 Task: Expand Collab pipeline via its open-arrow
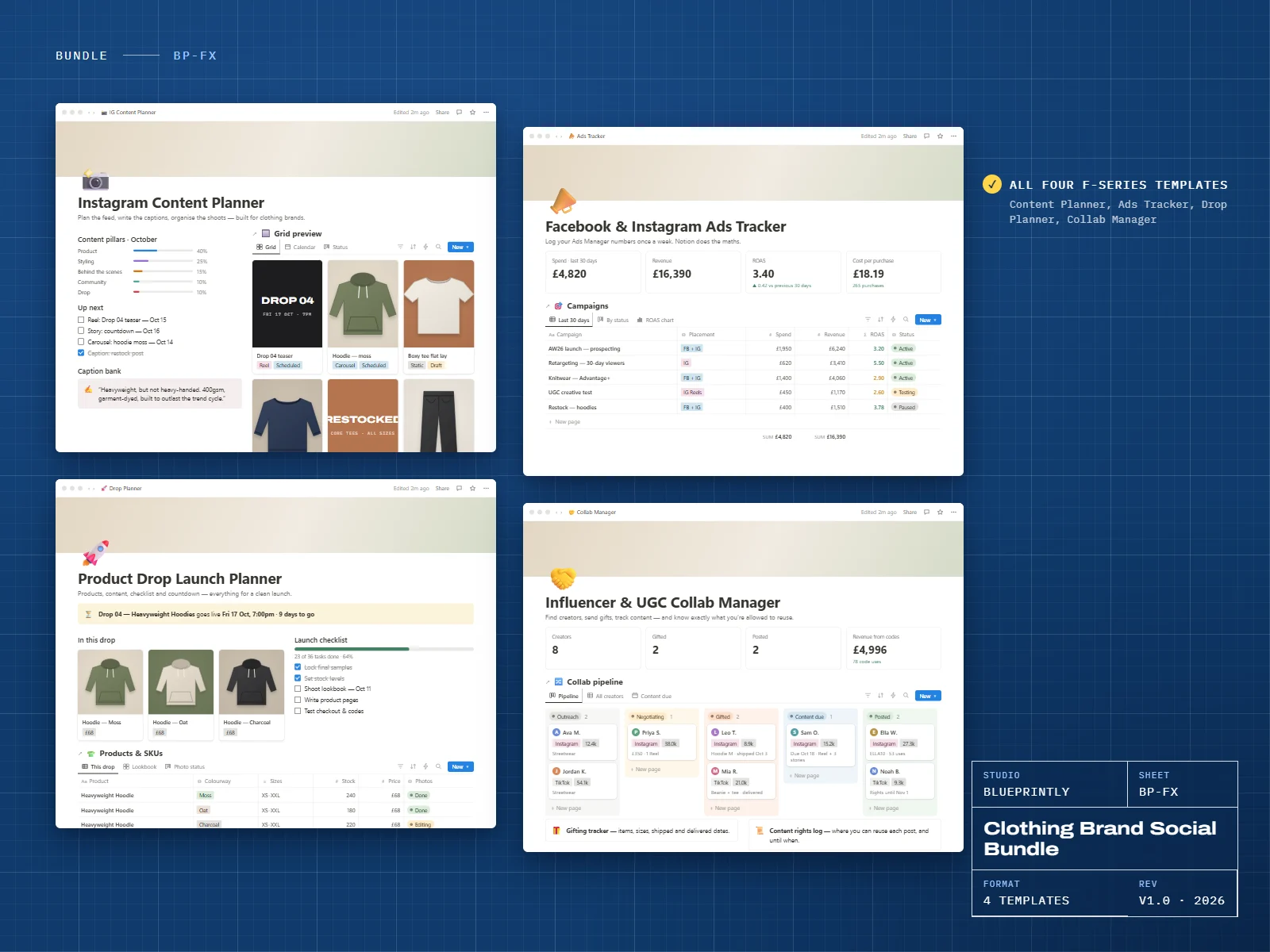pos(548,682)
